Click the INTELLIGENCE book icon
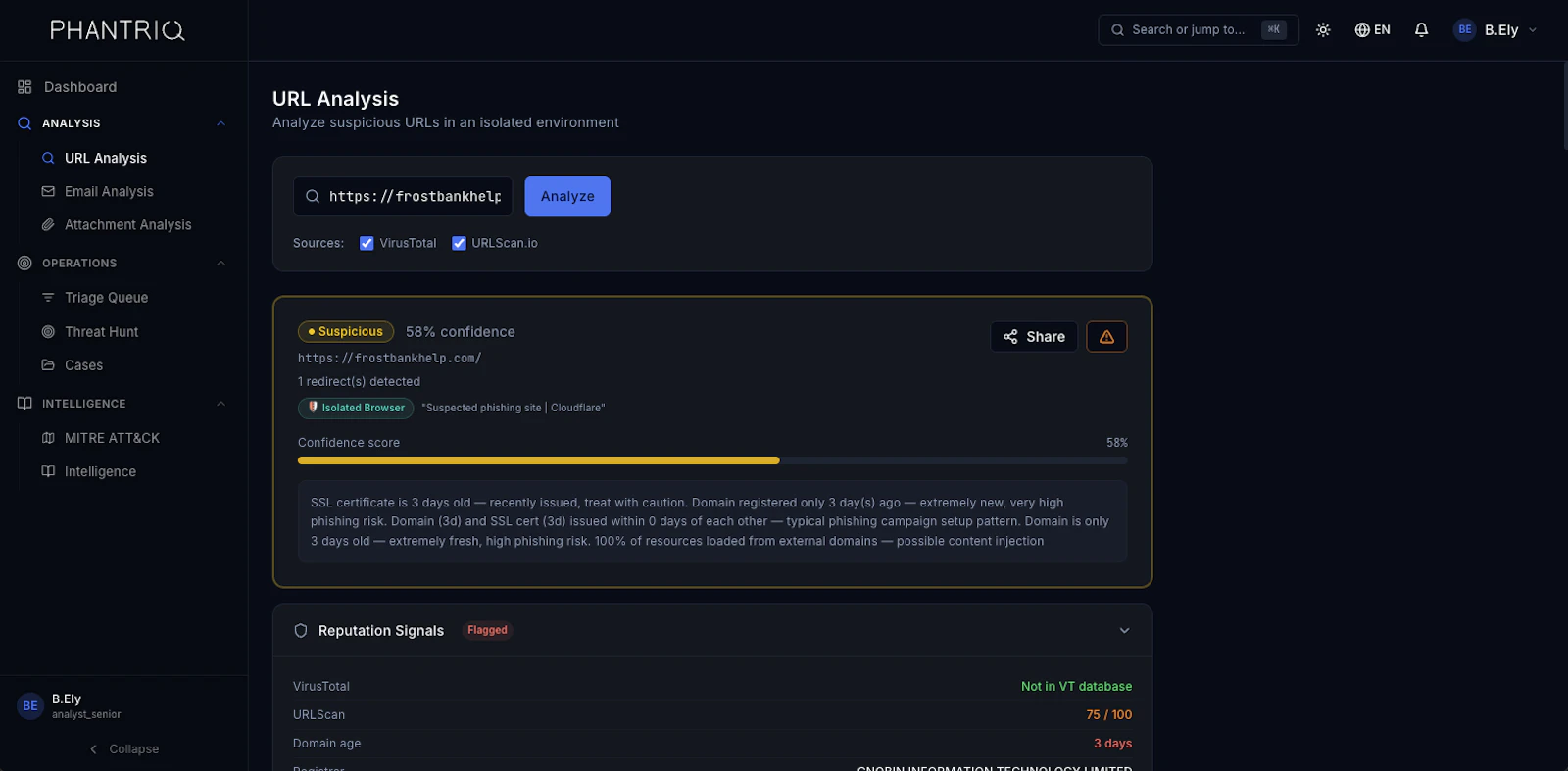 (x=24, y=404)
